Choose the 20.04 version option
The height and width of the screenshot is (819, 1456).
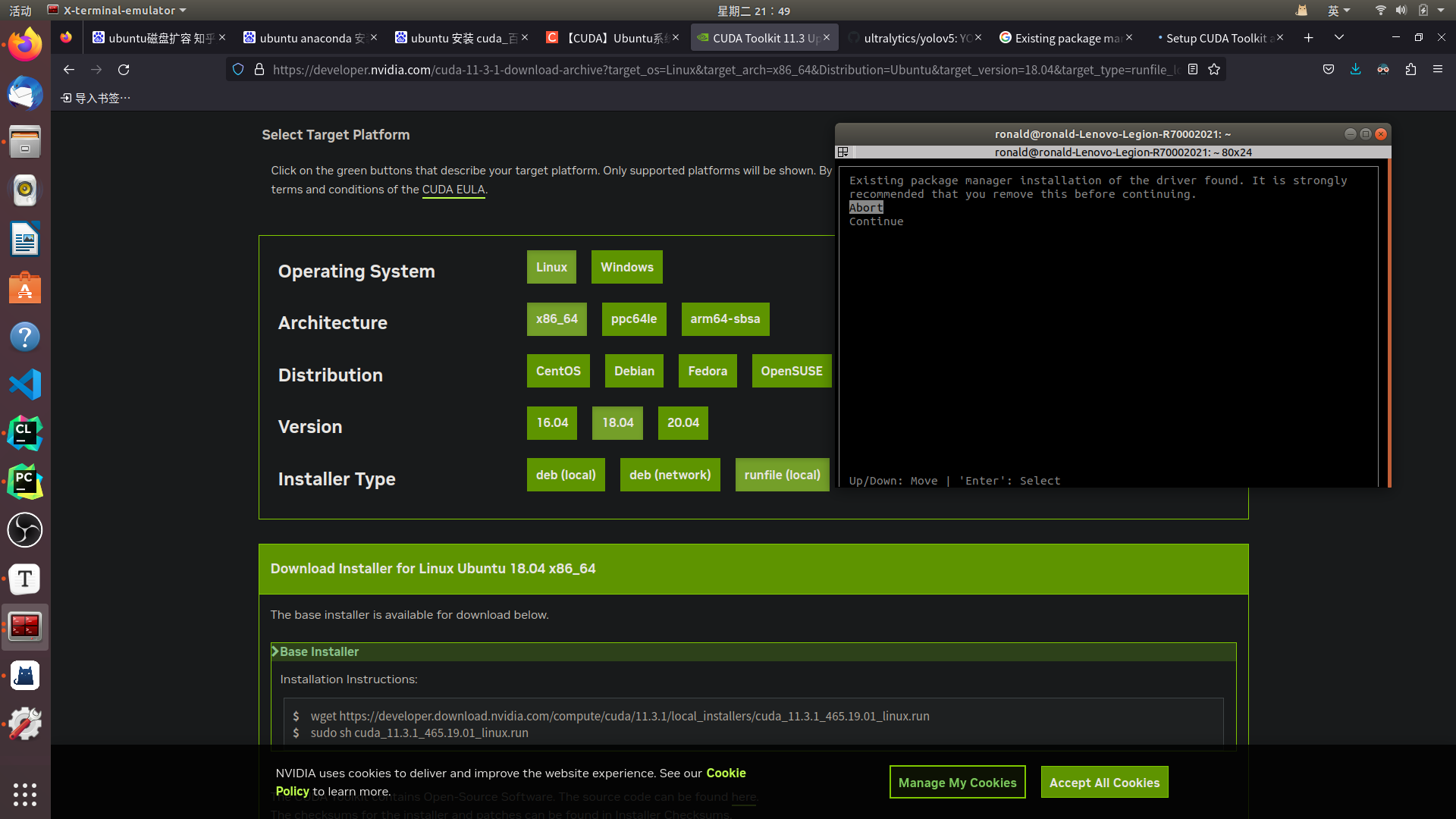[682, 423]
